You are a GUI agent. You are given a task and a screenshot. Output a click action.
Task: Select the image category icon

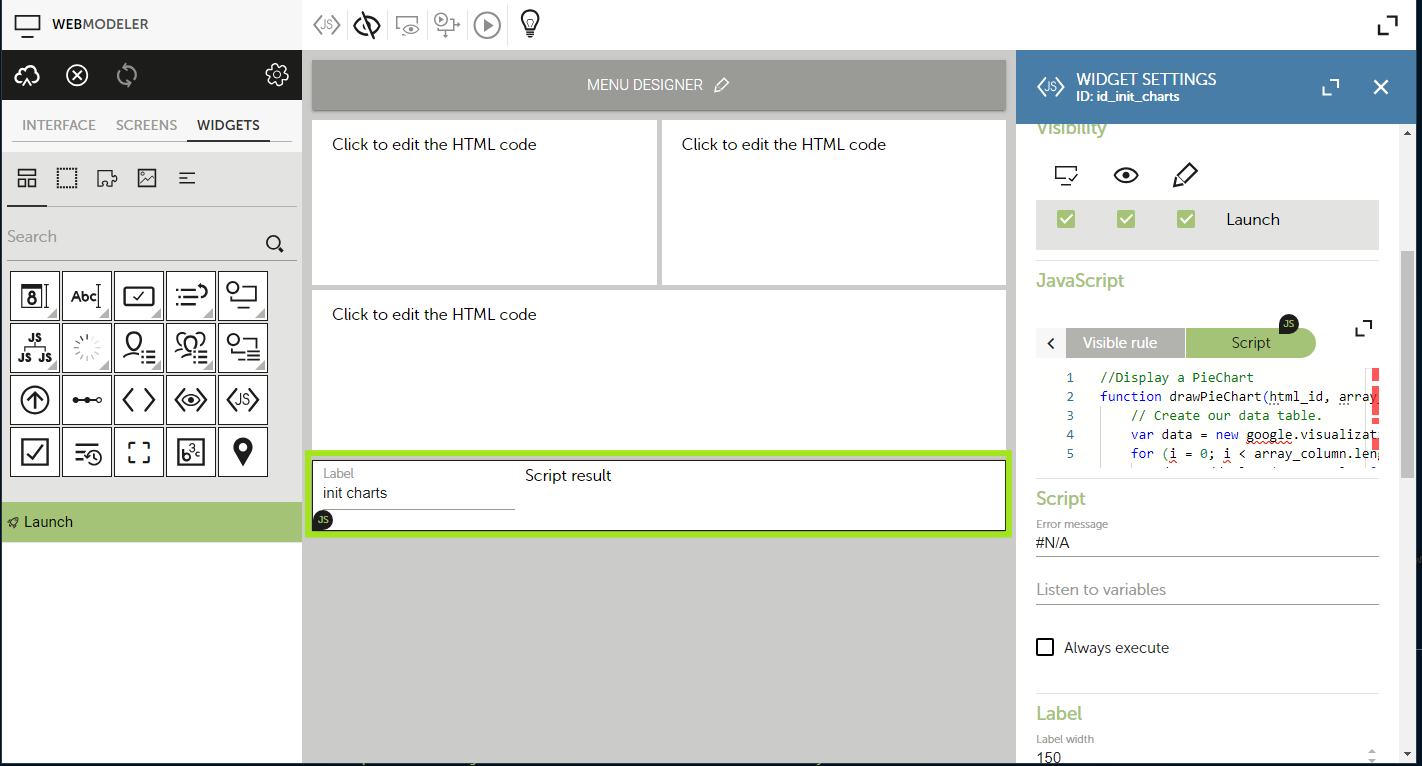click(x=147, y=178)
